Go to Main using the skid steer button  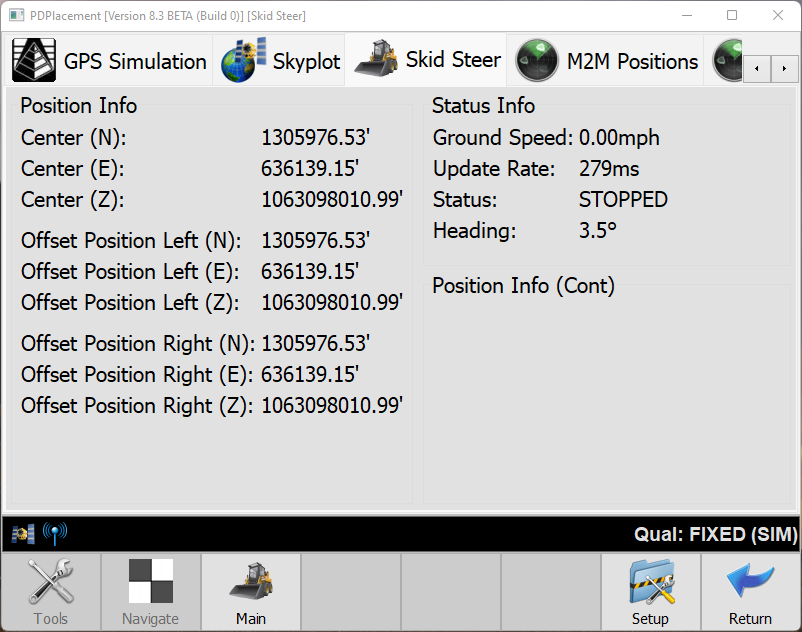(x=251, y=592)
